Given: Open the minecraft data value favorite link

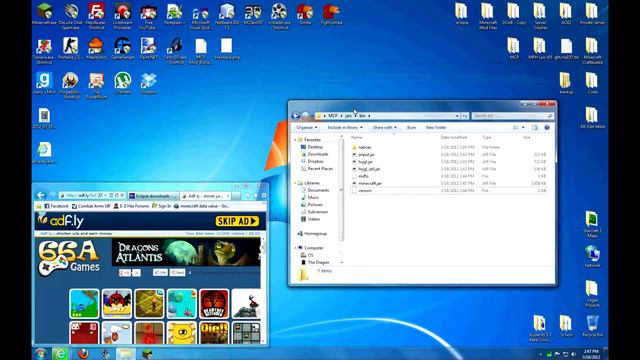Looking at the screenshot, I should (202, 206).
